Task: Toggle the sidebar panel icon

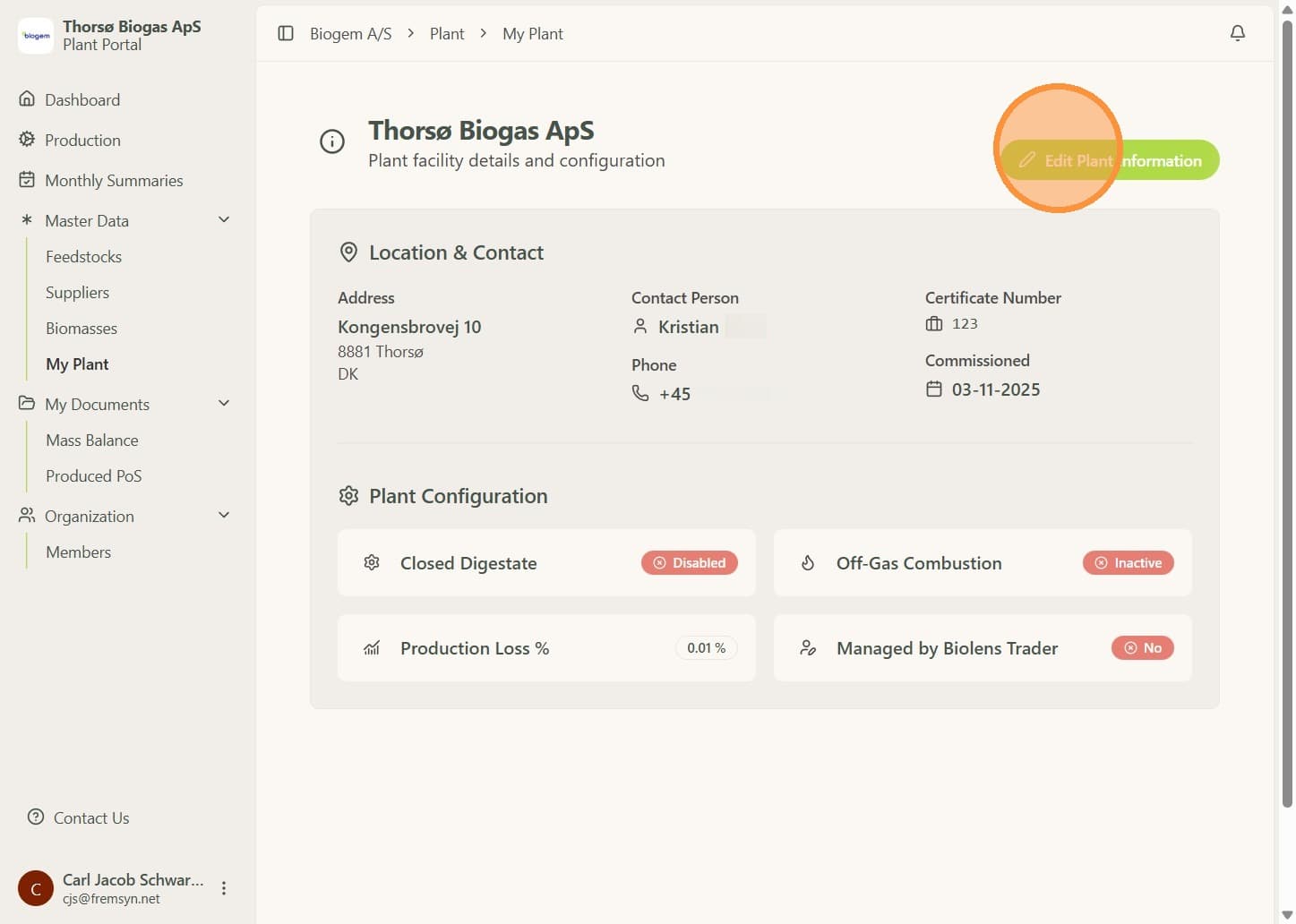Action: click(286, 33)
